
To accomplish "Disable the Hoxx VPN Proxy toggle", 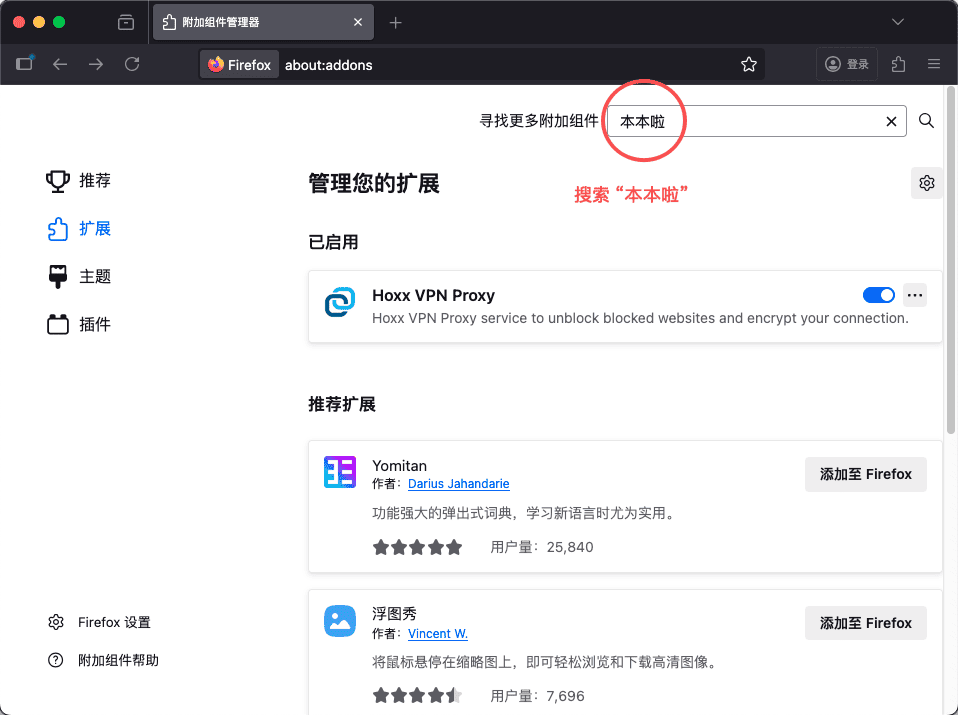I will [x=878, y=295].
